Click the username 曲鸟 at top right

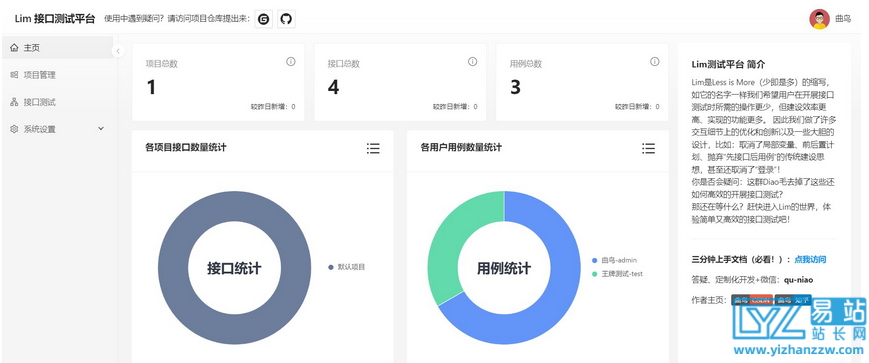point(843,19)
